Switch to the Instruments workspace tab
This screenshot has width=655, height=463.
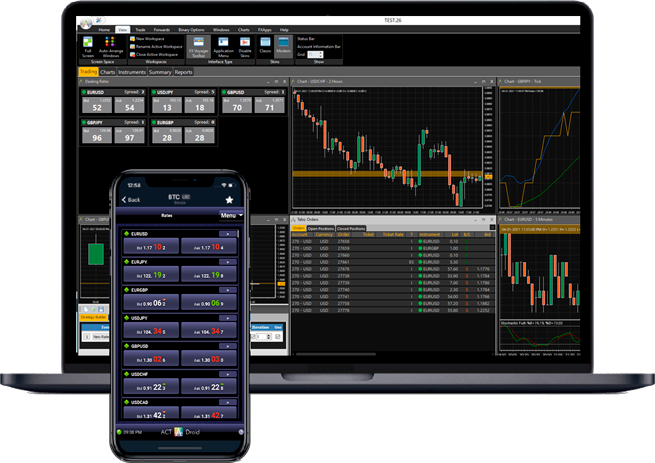point(131,72)
